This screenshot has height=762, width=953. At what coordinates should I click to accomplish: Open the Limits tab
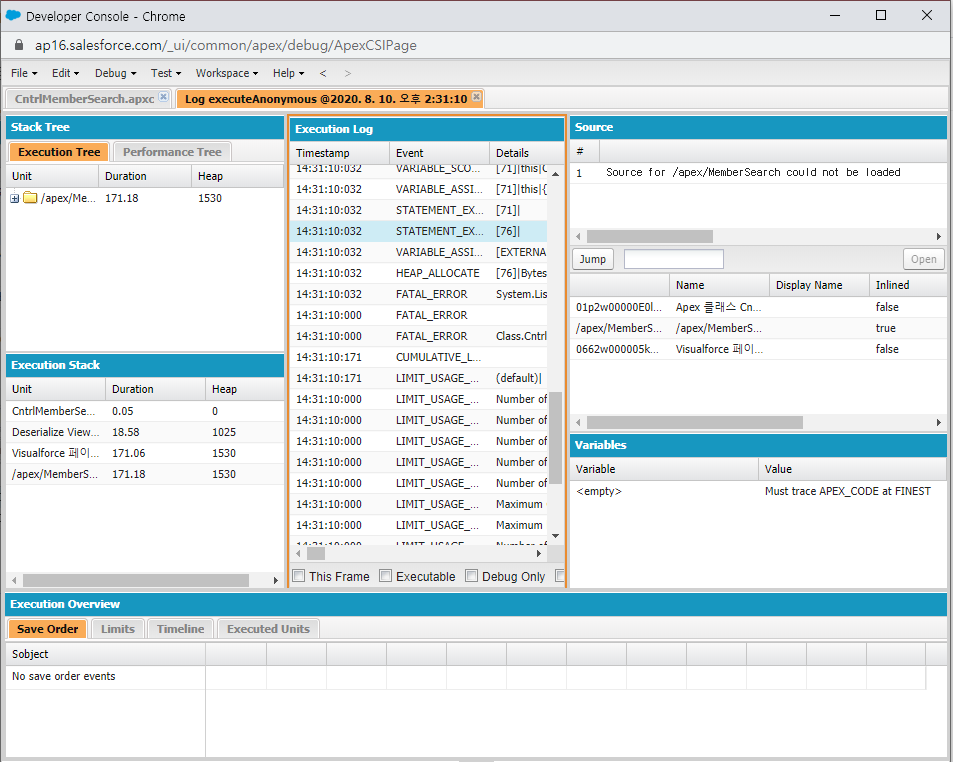pos(118,629)
